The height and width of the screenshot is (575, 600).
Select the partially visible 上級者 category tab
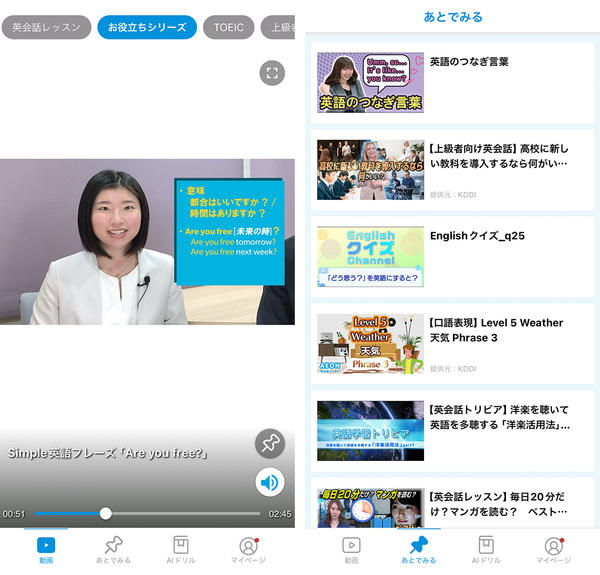[278, 27]
